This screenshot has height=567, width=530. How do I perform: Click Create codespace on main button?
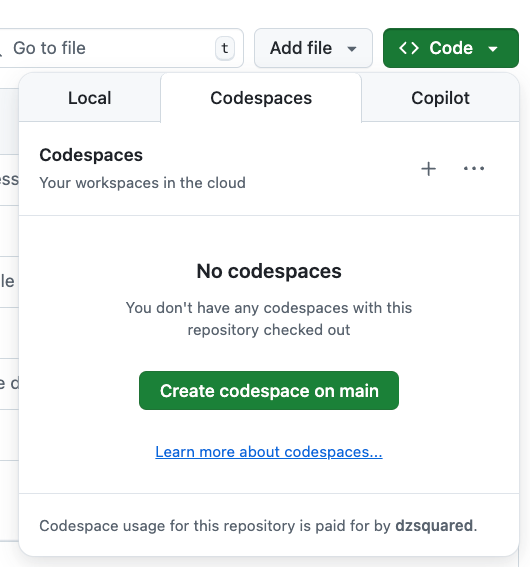tap(269, 391)
